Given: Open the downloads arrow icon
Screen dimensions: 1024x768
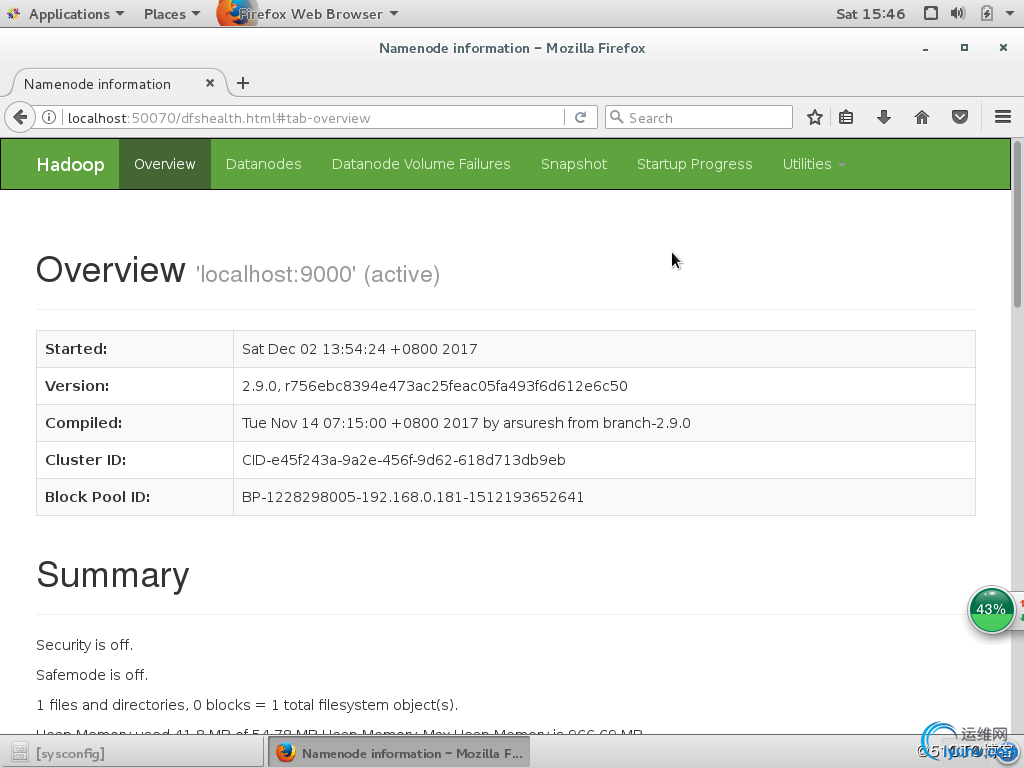Looking at the screenshot, I should tap(884, 118).
